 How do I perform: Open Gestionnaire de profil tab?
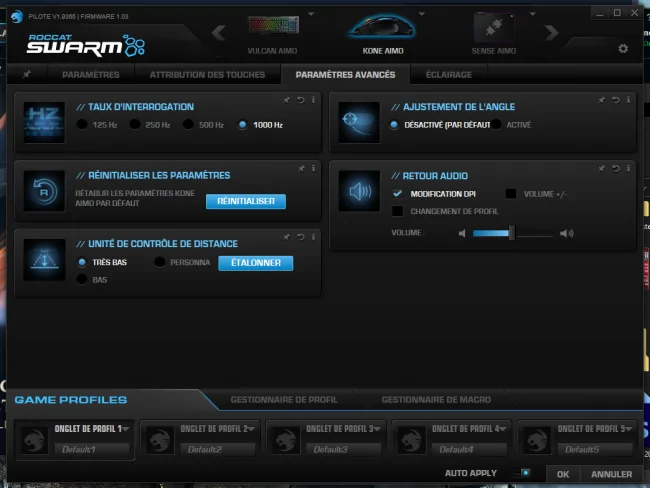click(x=284, y=400)
